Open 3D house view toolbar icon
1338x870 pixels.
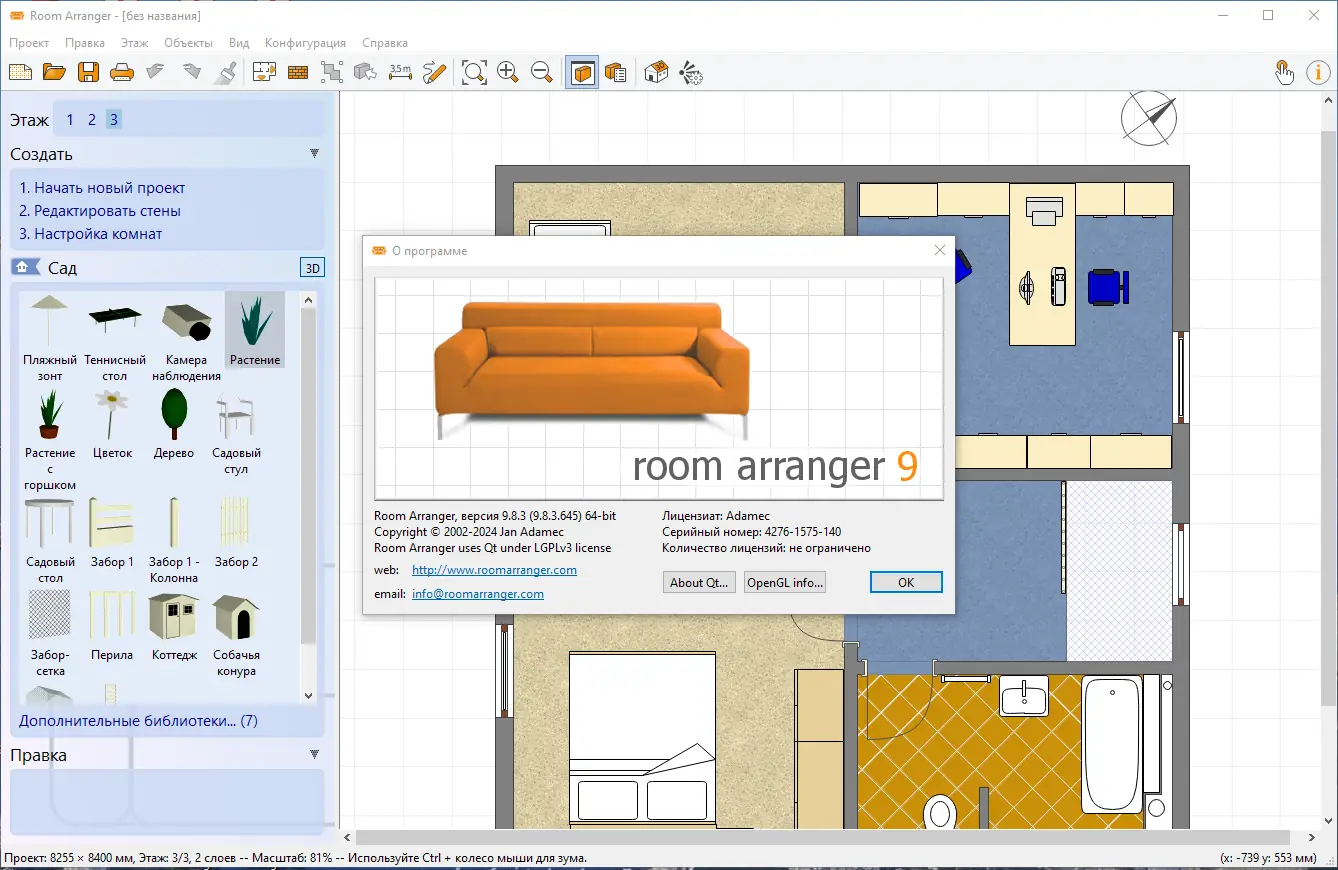click(x=656, y=72)
